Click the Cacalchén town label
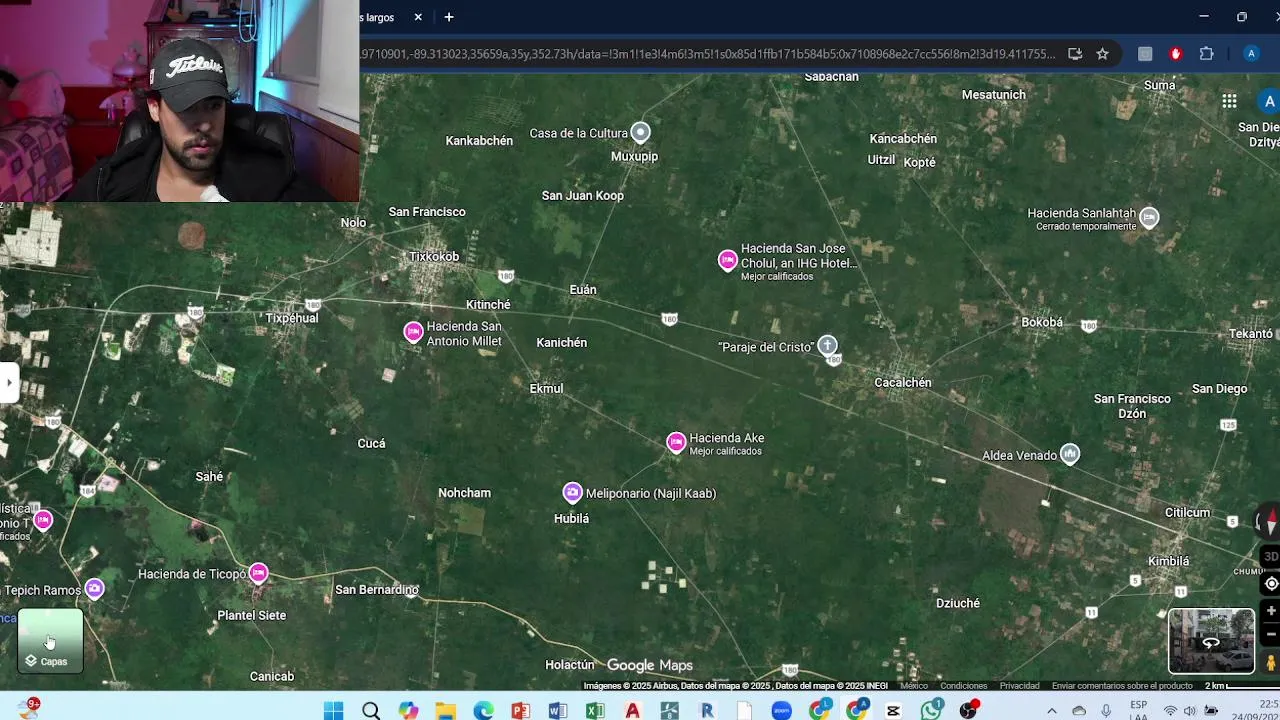Viewport: 1280px width, 720px height. pos(903,383)
